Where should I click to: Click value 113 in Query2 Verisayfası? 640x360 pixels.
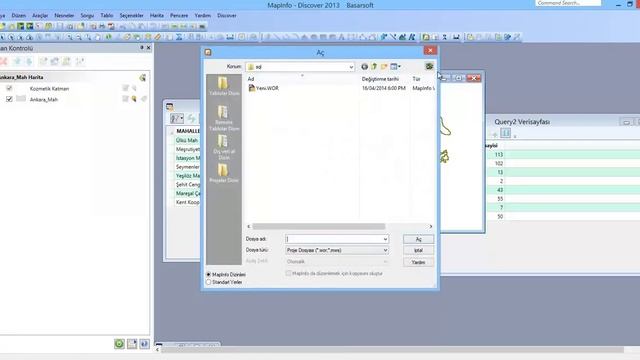click(x=499, y=155)
